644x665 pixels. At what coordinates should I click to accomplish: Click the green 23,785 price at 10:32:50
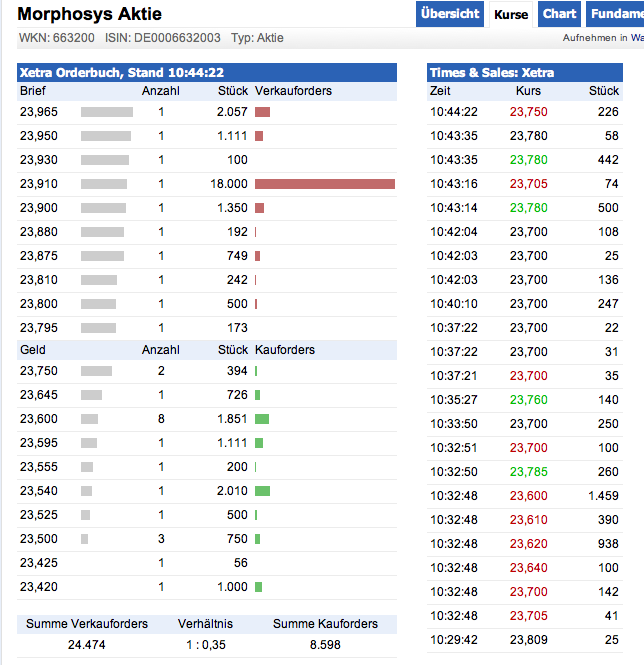pos(529,472)
